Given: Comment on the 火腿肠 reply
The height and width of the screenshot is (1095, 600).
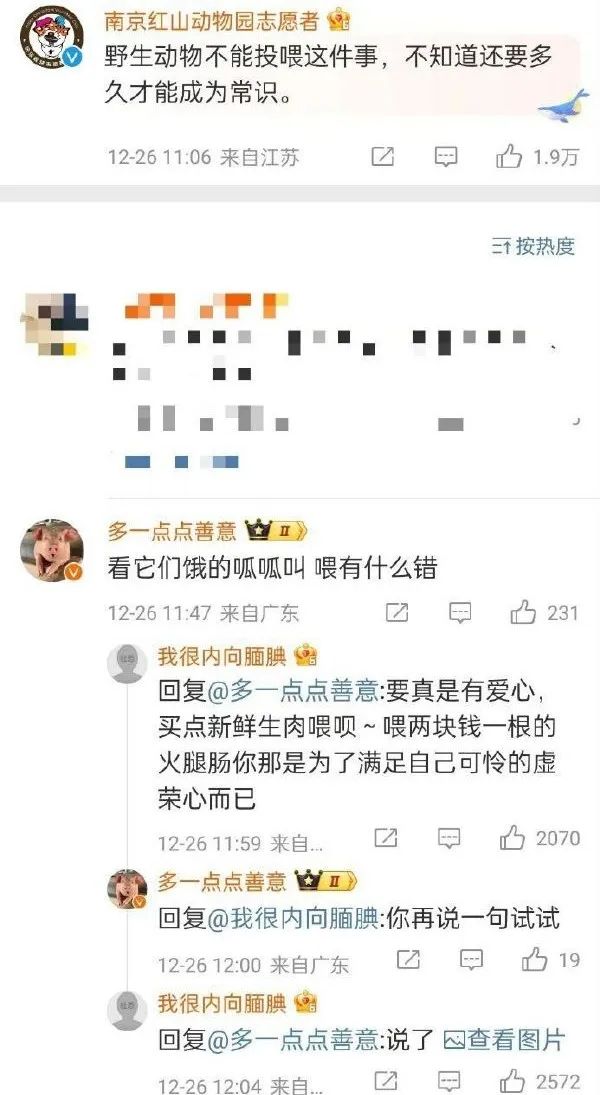Looking at the screenshot, I should tap(448, 837).
